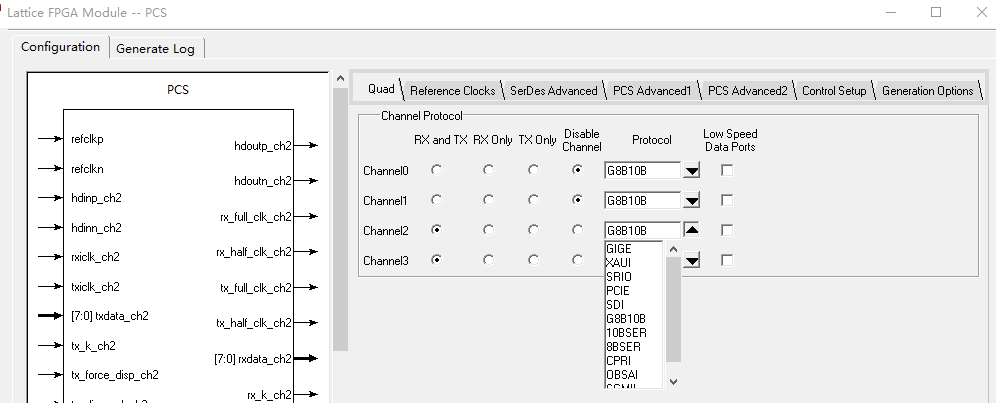Select Disable Channel for Channel0
Viewport: 996px width, 403px height.
pyautogui.click(x=577, y=170)
